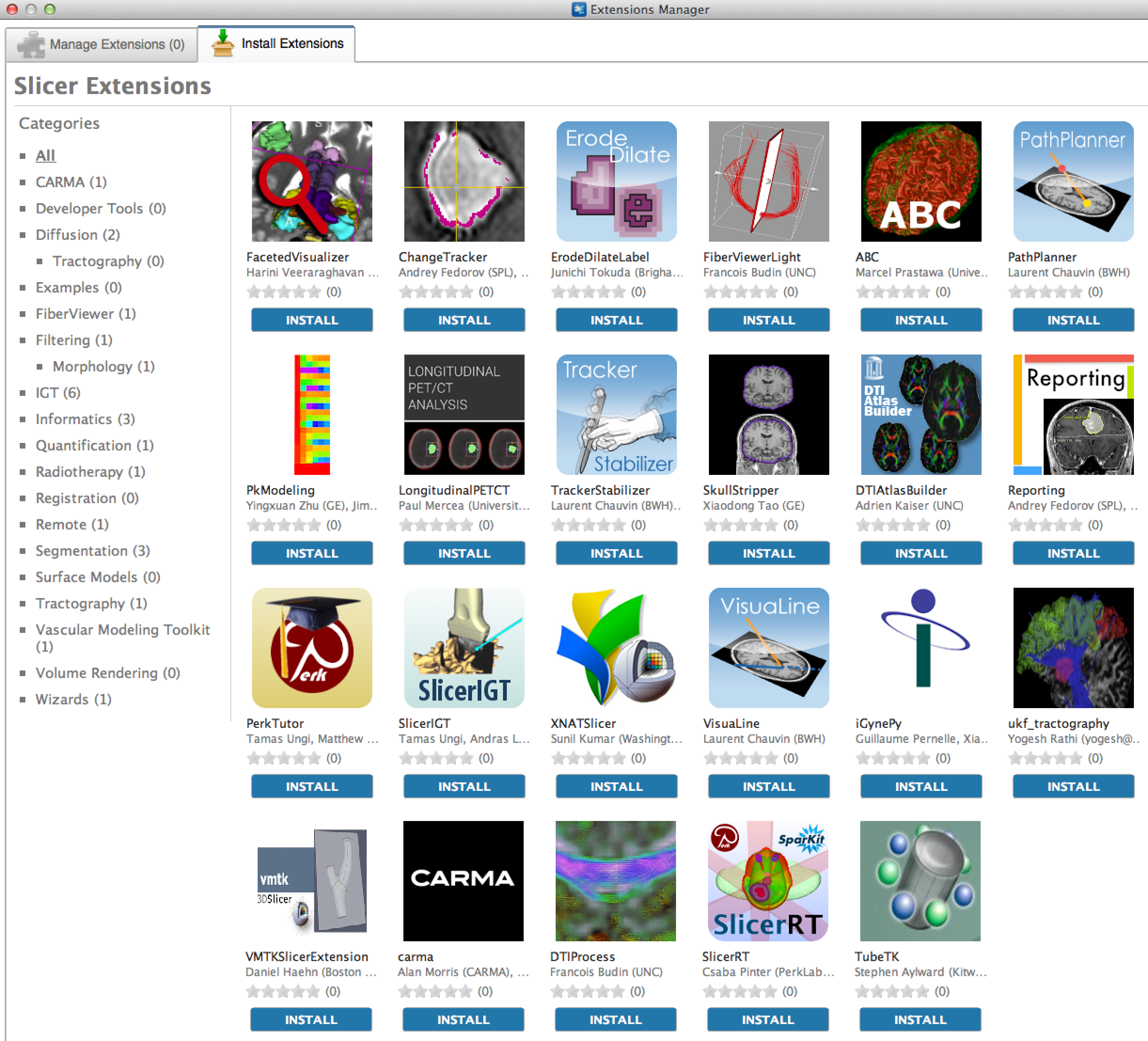Click the PerkTutor graduation cap icon
1148x1041 pixels.
click(312, 647)
